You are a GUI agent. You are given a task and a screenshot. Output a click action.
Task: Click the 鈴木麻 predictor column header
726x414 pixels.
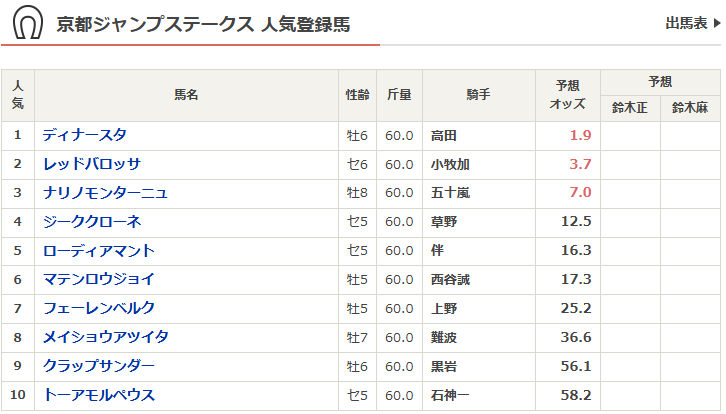(690, 108)
